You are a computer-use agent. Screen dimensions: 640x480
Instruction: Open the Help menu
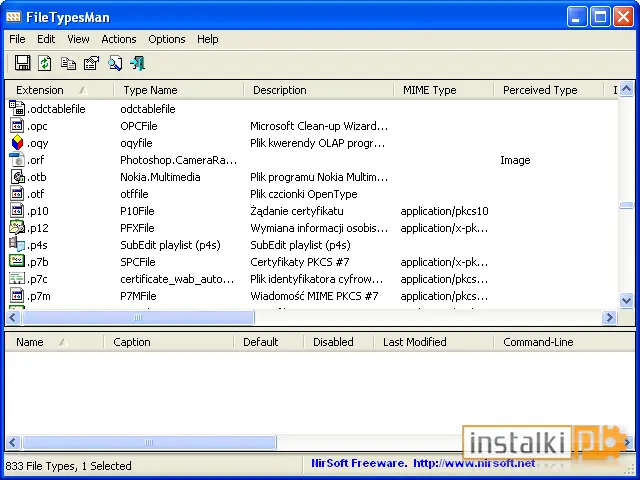point(207,39)
